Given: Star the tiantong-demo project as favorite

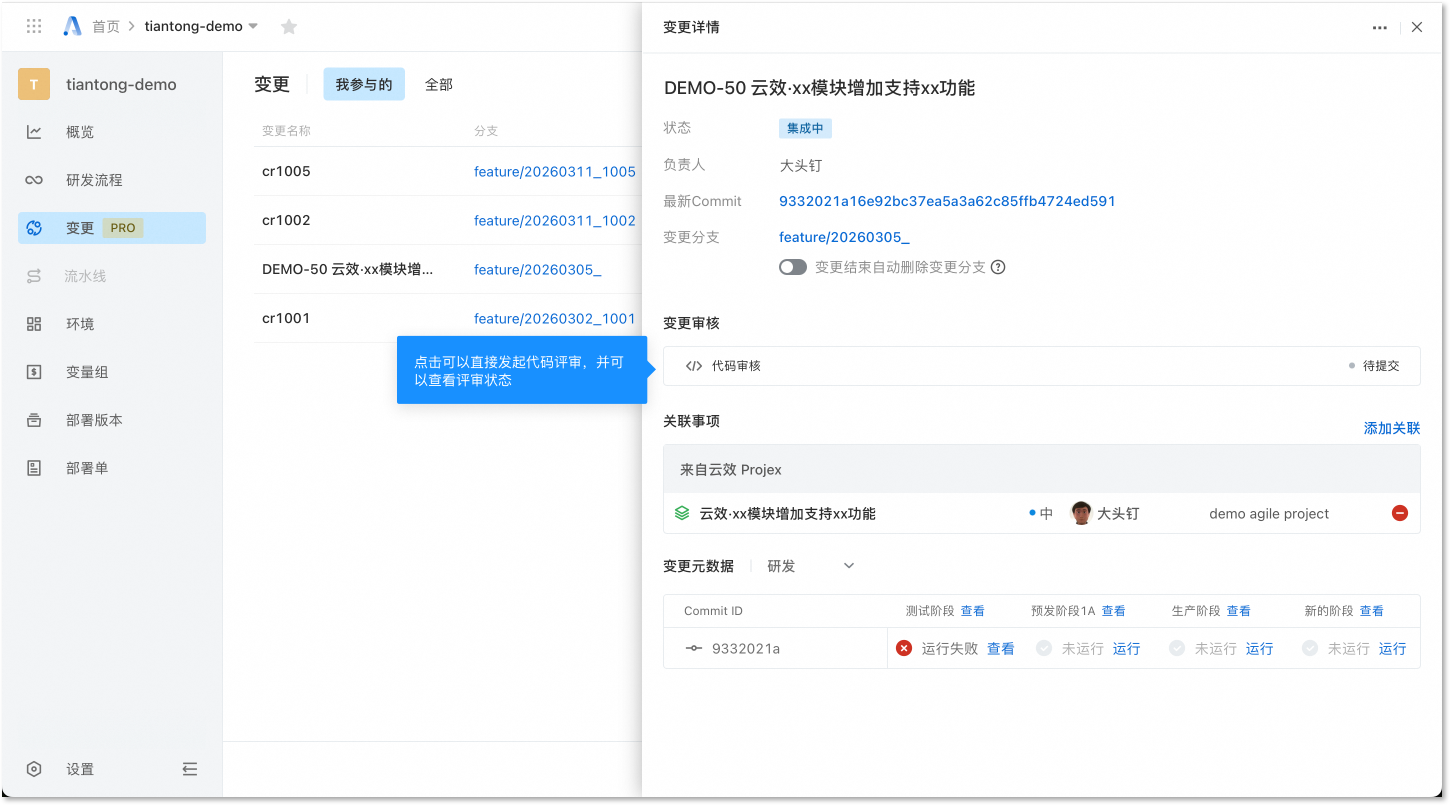Looking at the screenshot, I should [289, 26].
